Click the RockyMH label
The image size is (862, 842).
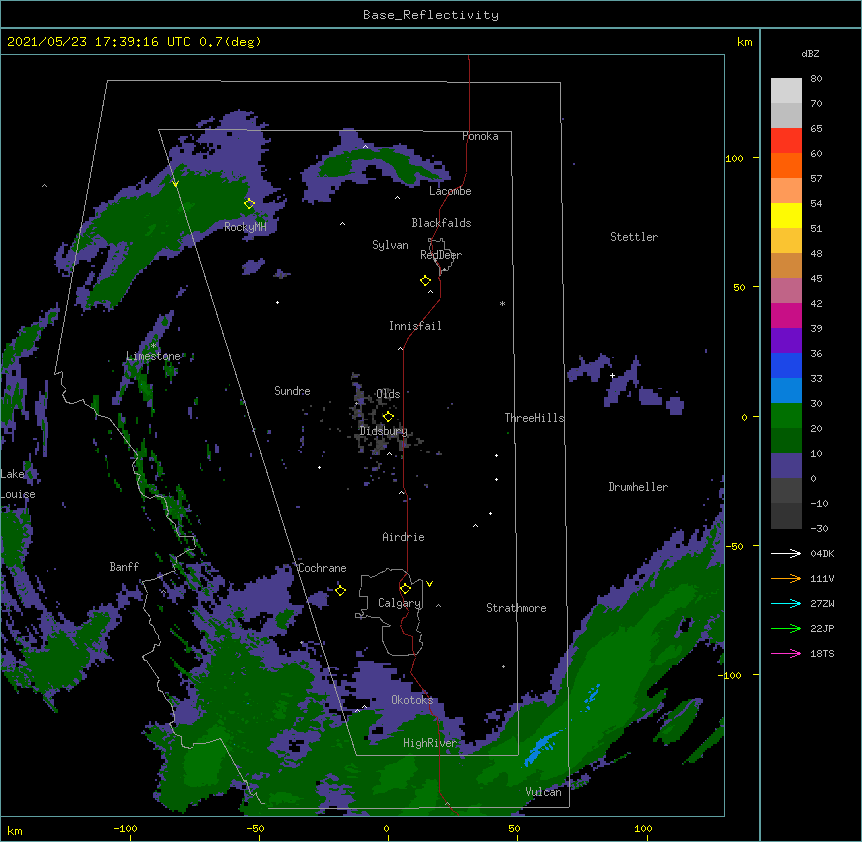tap(245, 227)
